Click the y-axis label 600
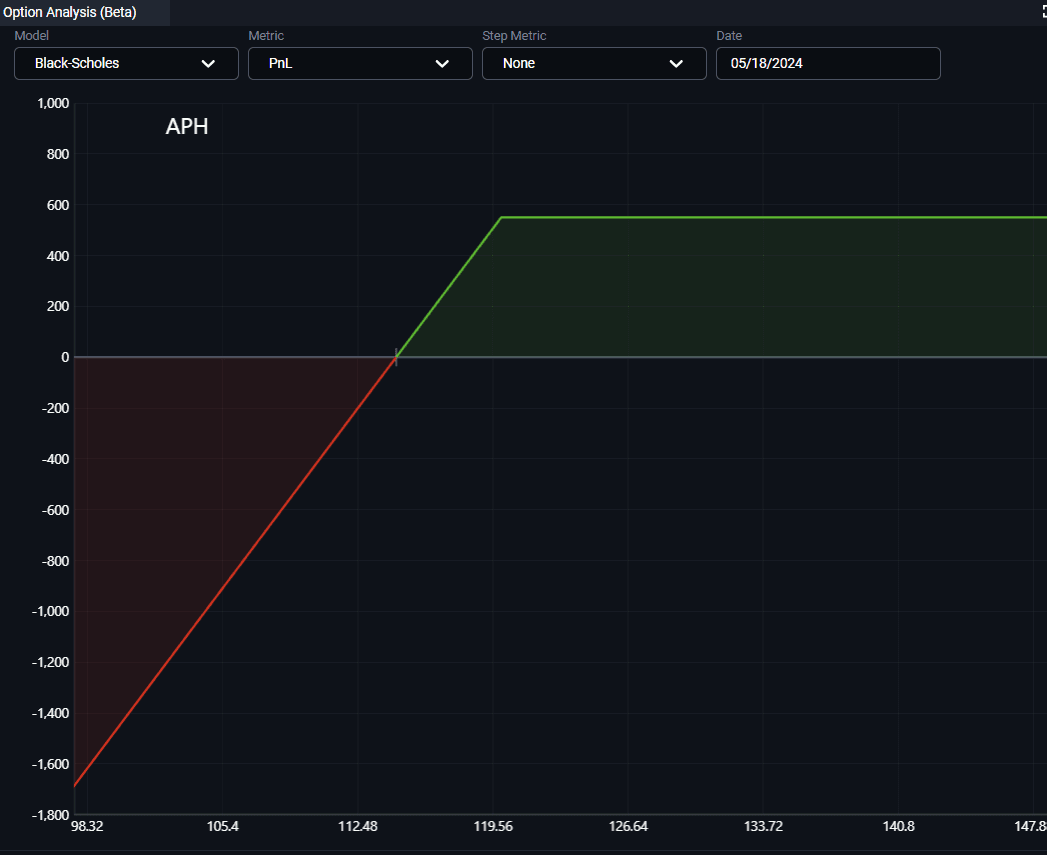The image size is (1047, 855). 58,205
